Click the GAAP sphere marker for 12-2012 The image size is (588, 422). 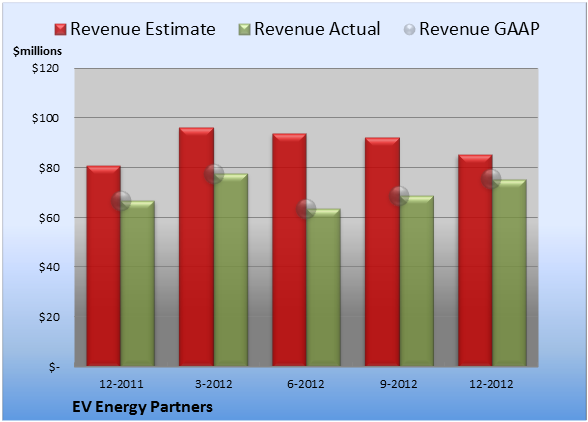[x=491, y=179]
